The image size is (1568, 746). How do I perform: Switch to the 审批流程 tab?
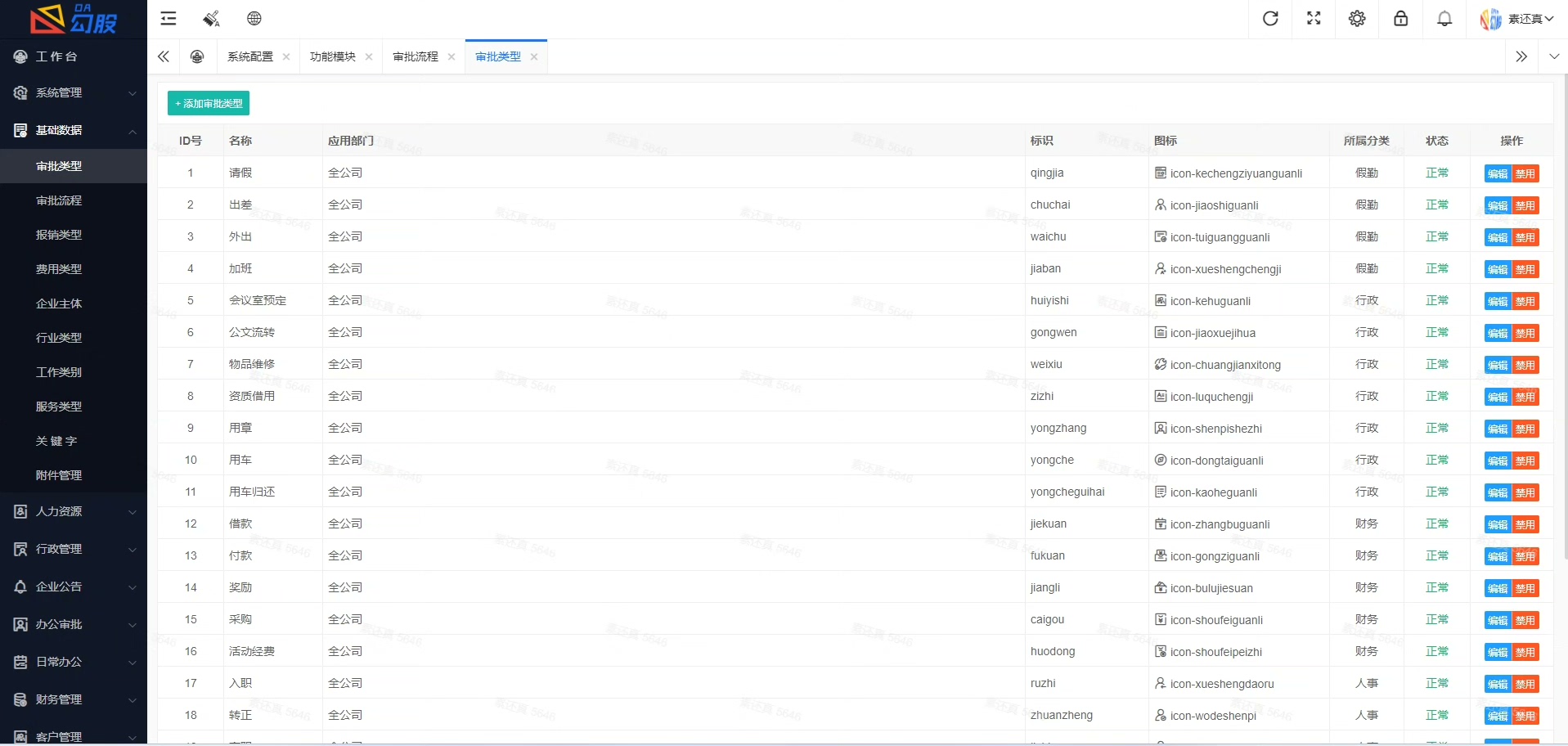[x=416, y=56]
